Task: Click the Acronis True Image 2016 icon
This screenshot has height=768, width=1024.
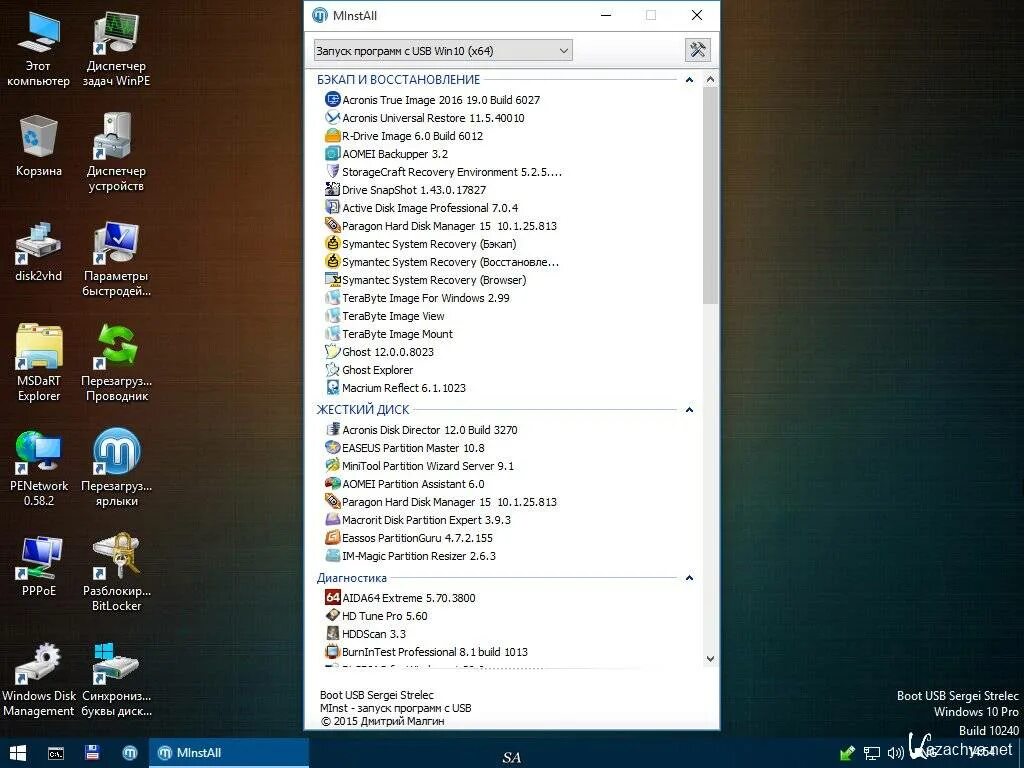Action: 332,99
